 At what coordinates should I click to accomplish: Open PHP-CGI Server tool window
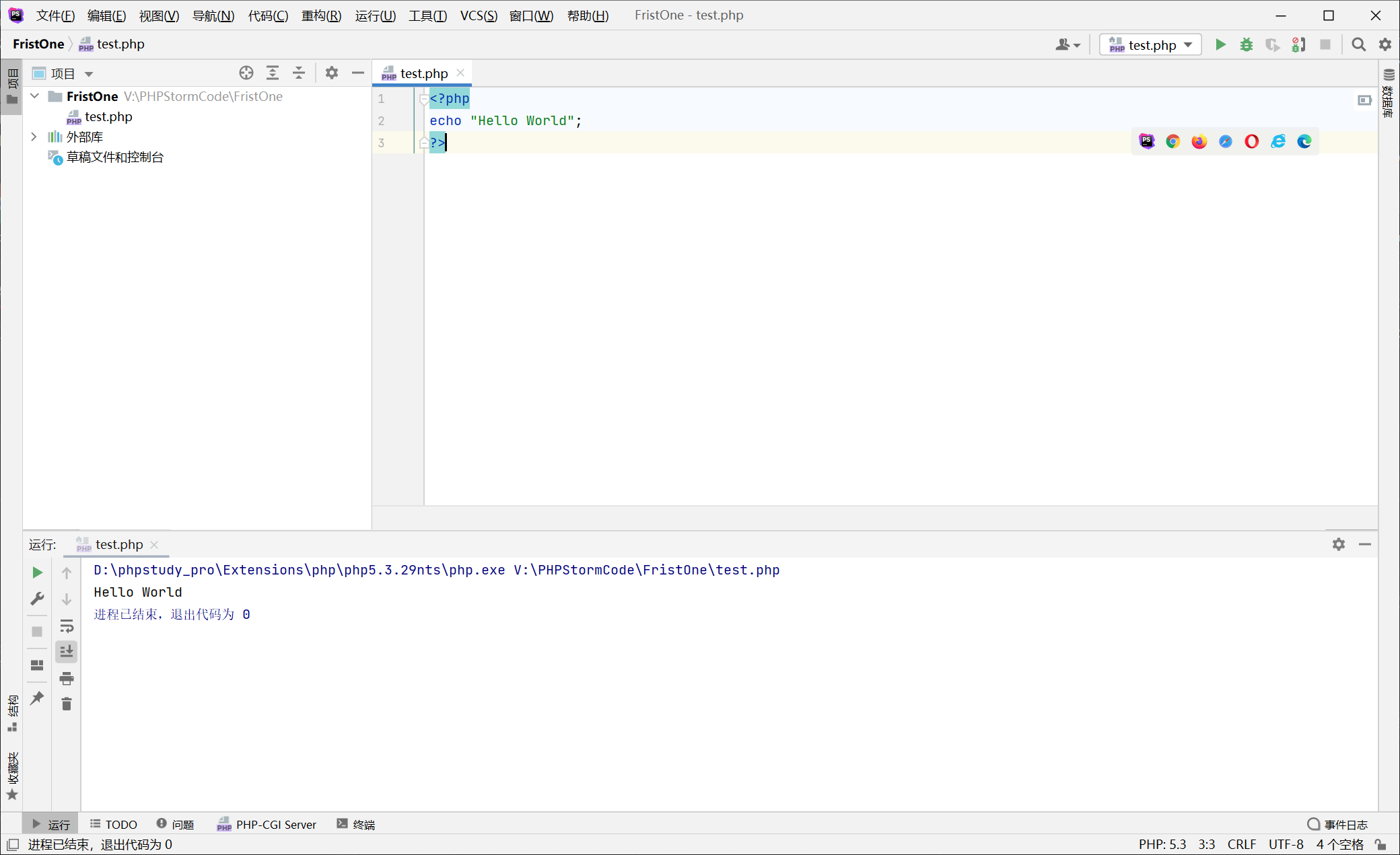point(267,824)
